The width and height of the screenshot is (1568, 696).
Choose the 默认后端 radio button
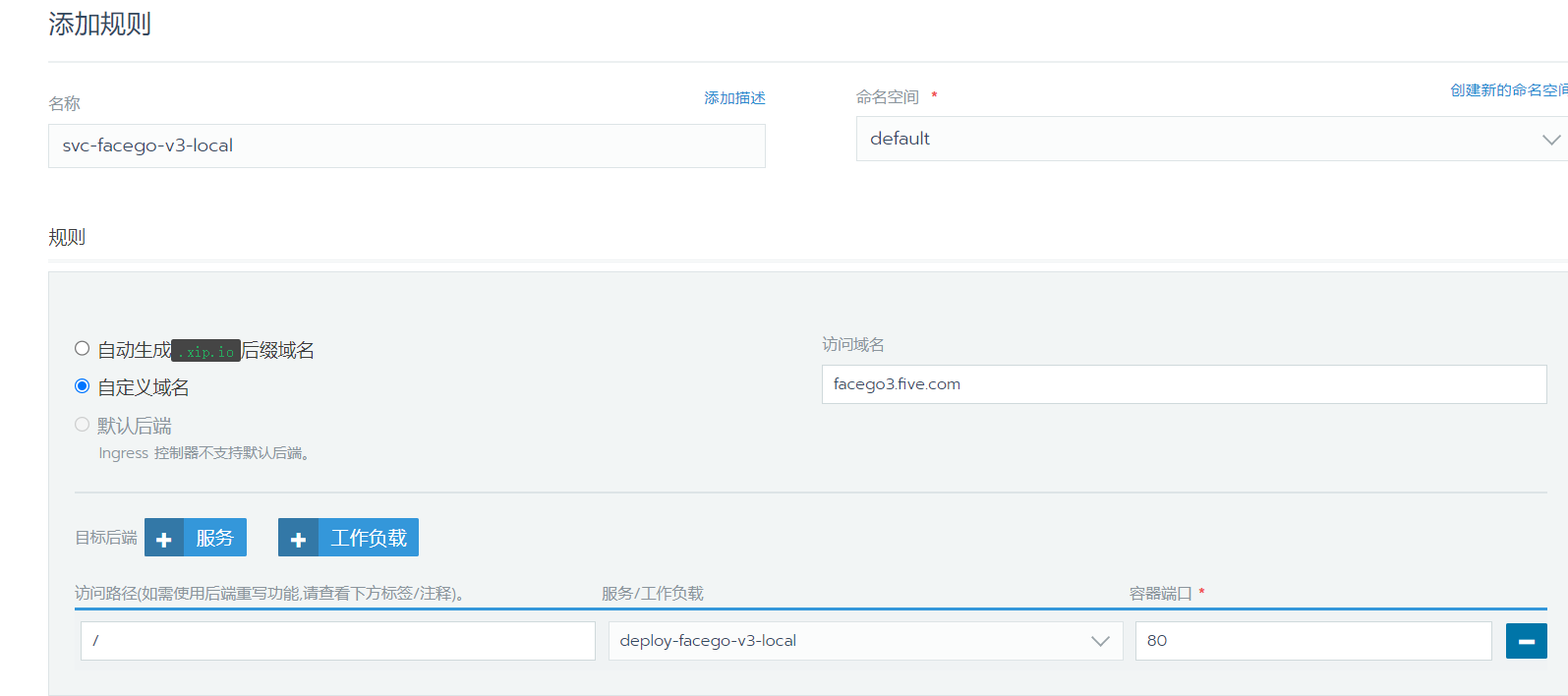[x=83, y=425]
